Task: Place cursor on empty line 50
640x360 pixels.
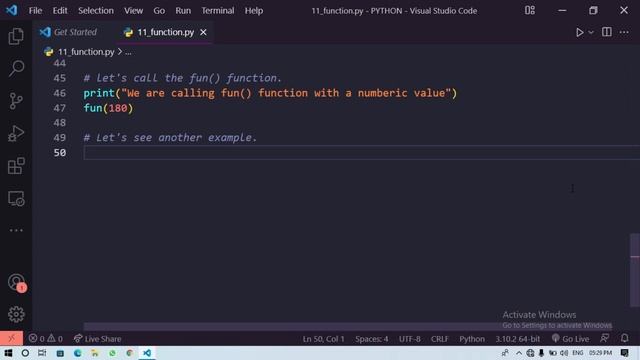Action: tap(362, 153)
